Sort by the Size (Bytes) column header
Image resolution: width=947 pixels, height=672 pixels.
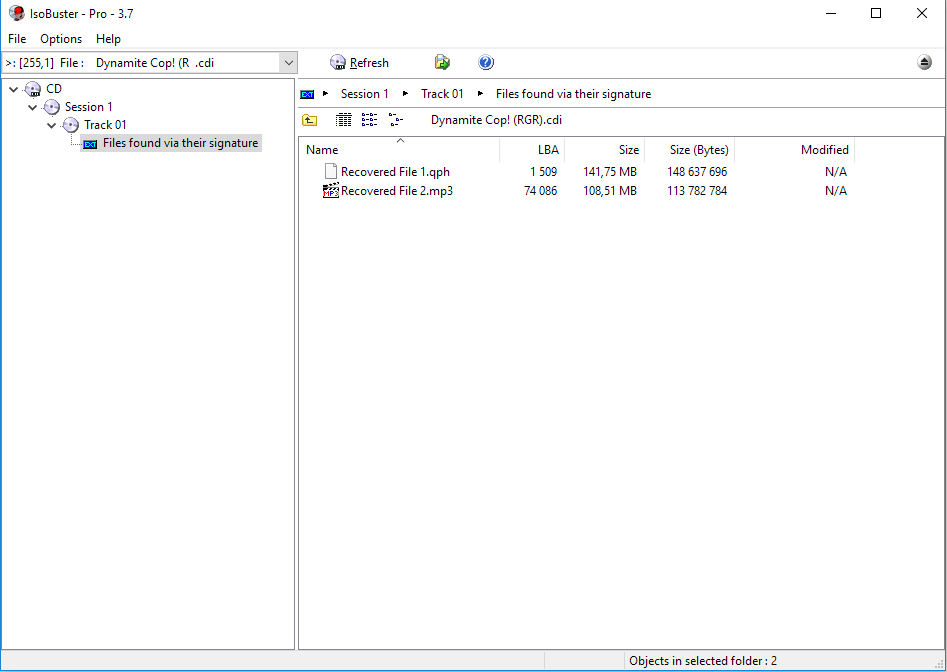(x=690, y=150)
